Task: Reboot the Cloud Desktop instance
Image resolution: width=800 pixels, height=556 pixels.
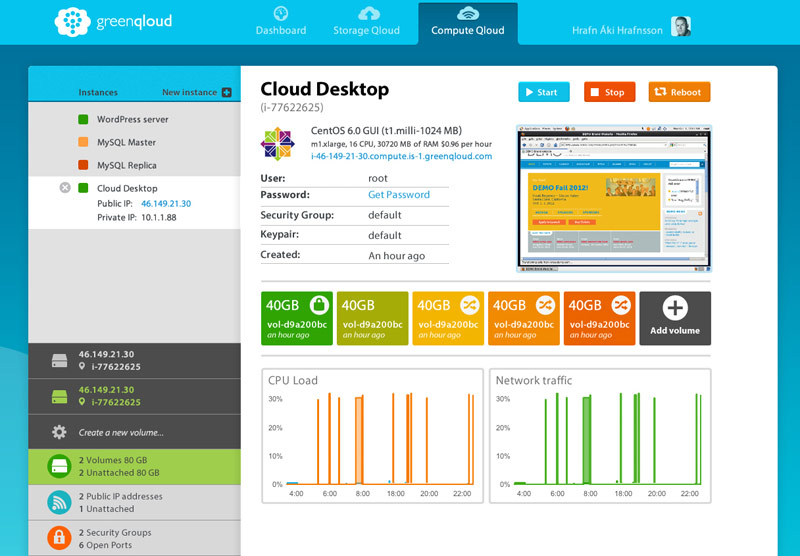Action: 679,92
